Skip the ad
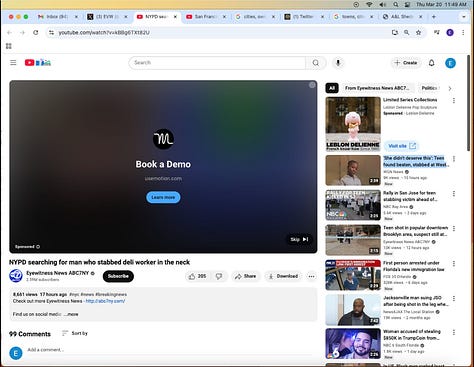Screen dimensions: 474x367 click(x=299, y=239)
